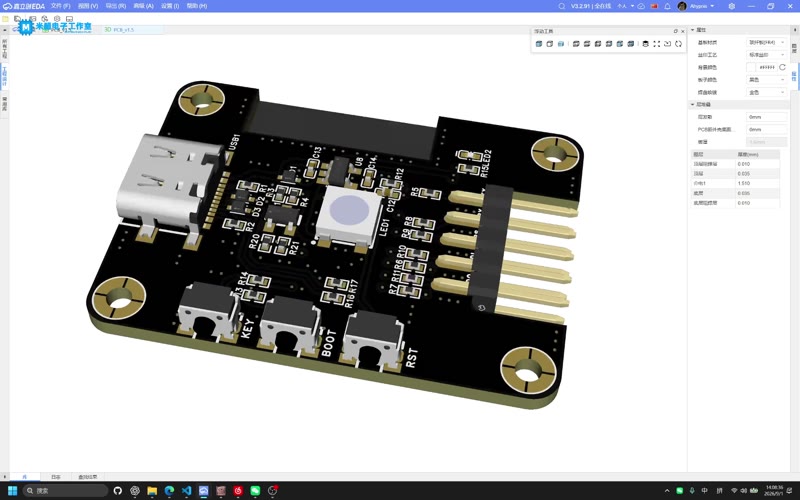Select the third vertical tab on the left sidebar
This screenshot has height=500, width=800.
click(x=4, y=104)
